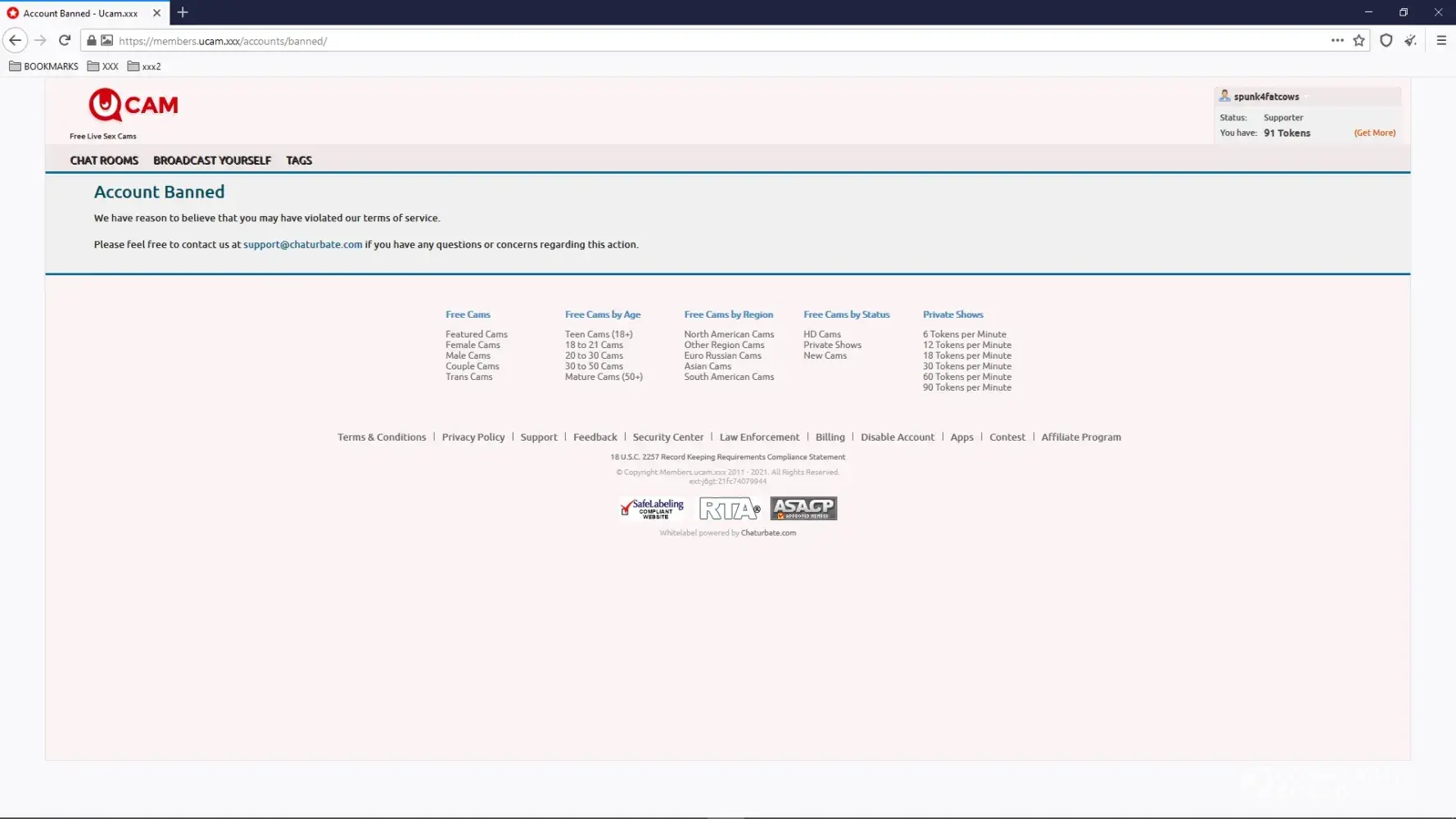Bookmark this page with the star icon

point(1359,40)
